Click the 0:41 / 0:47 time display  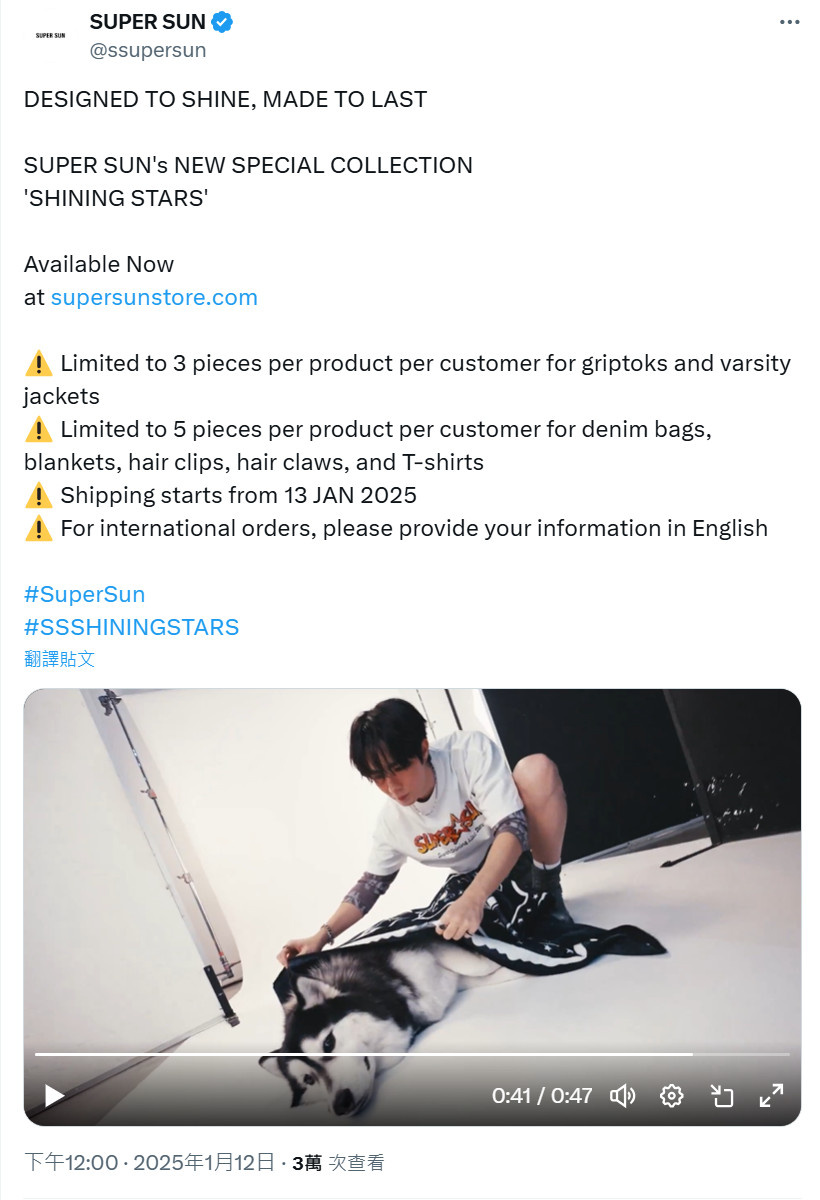(542, 1096)
